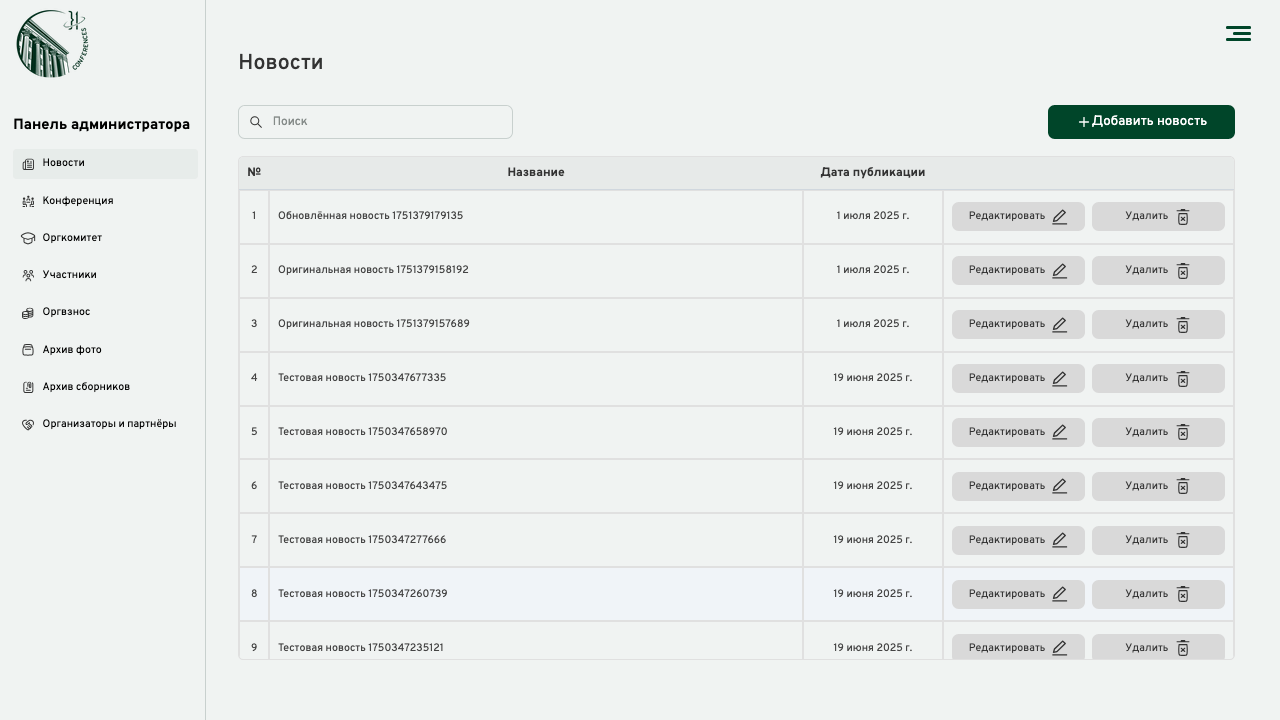Click the conference logo in the sidebar

[x=52, y=44]
